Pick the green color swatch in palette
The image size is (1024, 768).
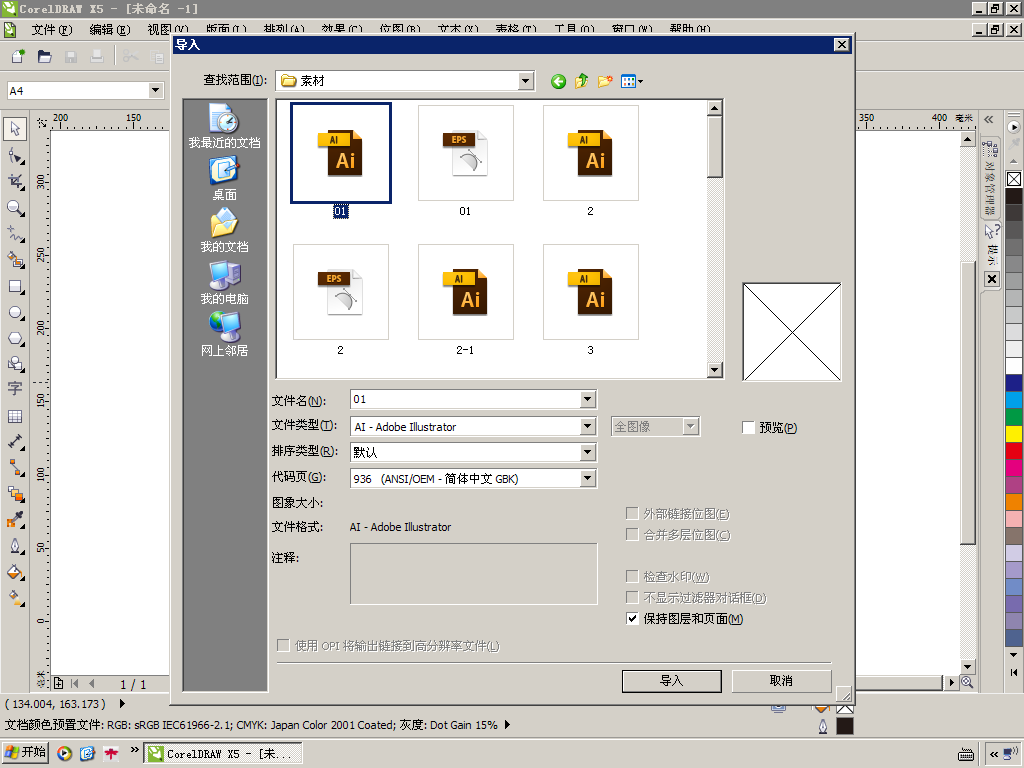pyautogui.click(x=1014, y=417)
